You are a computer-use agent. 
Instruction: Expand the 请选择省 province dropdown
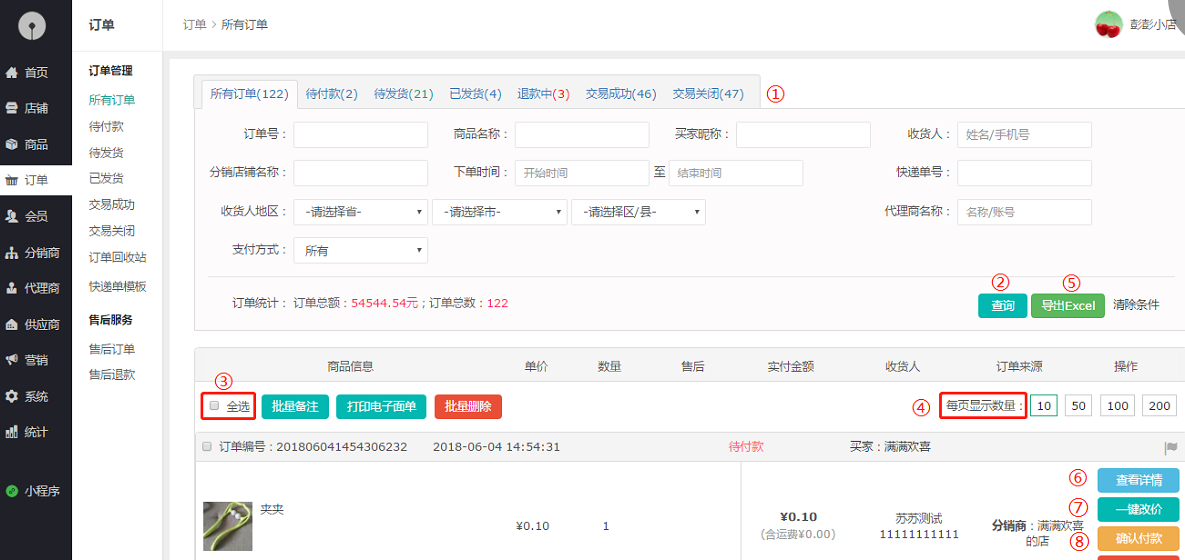360,212
